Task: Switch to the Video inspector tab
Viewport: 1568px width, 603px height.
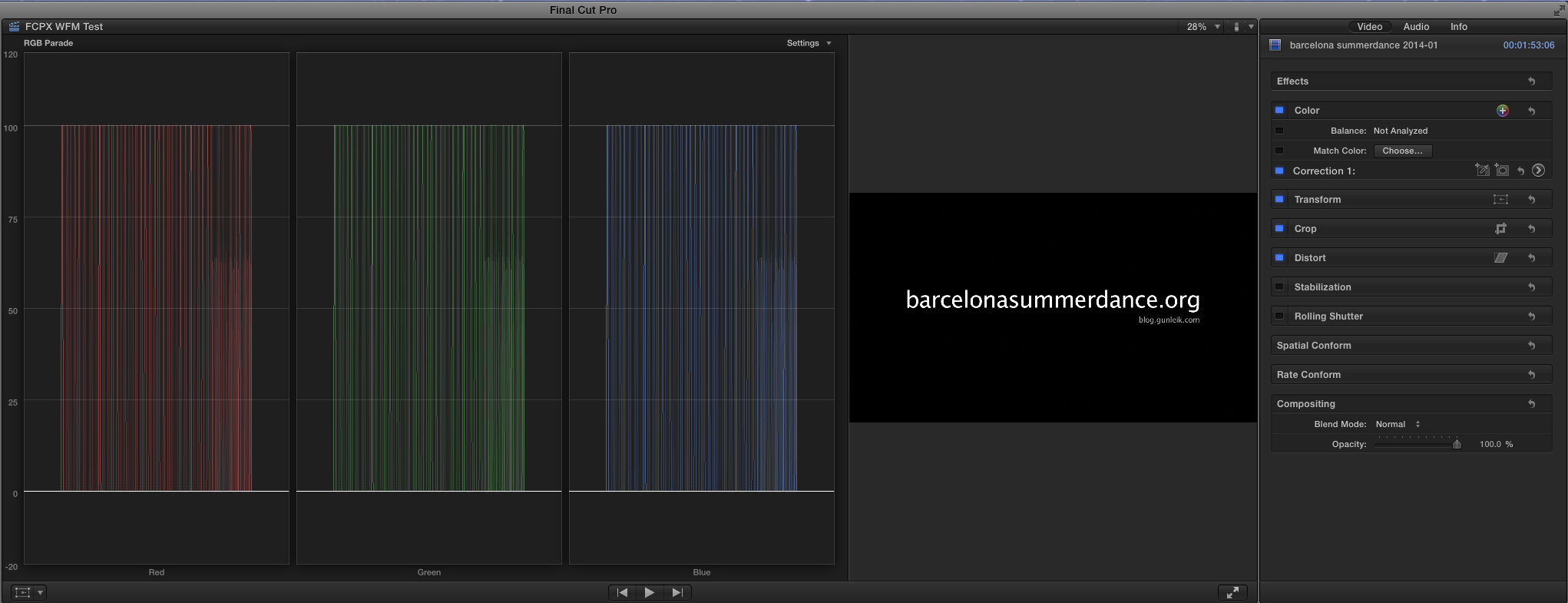Action: tap(1369, 27)
